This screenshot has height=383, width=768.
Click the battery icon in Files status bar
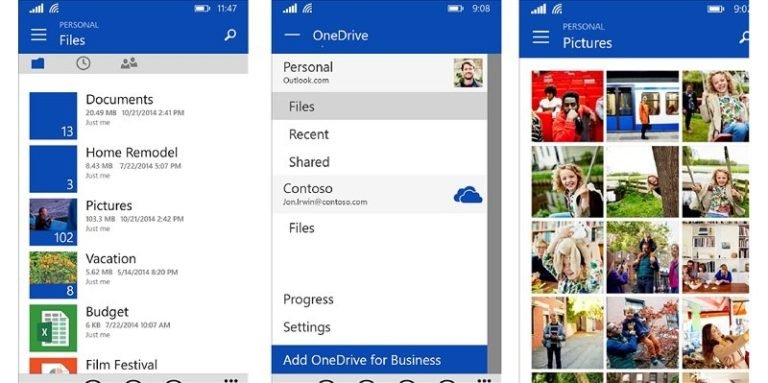[202, 8]
